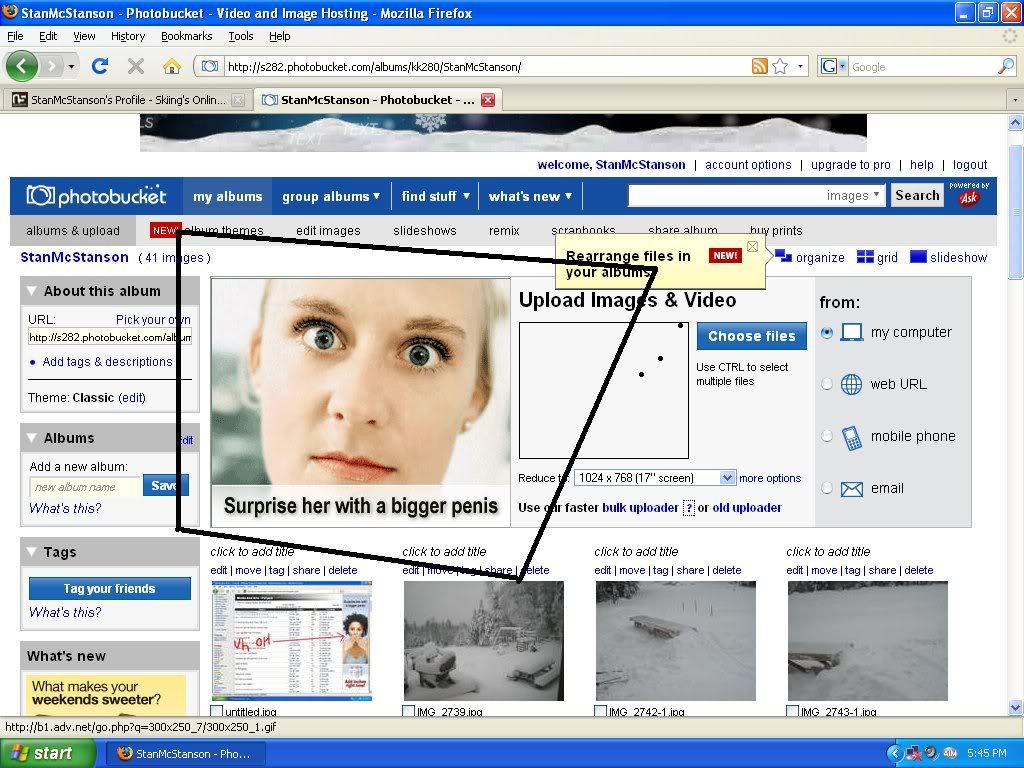Start slideshow view icon

(918, 257)
